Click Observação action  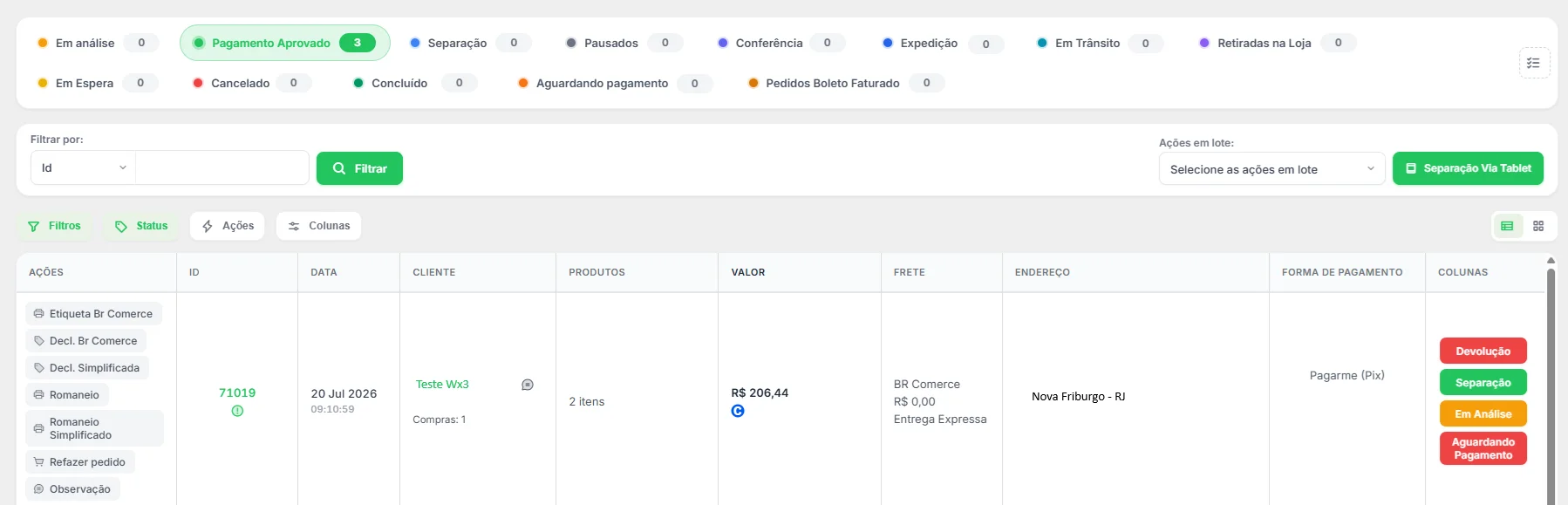(72, 489)
